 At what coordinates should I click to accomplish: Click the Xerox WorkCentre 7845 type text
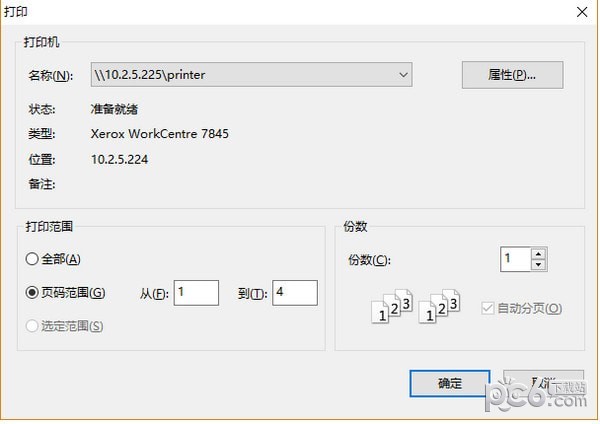[159, 133]
